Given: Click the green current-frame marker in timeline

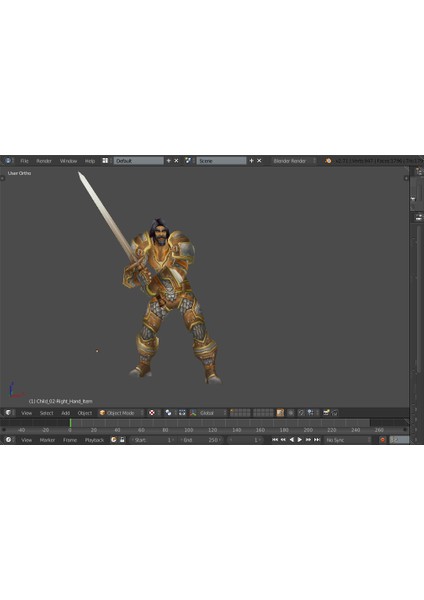Looking at the screenshot, I should tap(70, 423).
